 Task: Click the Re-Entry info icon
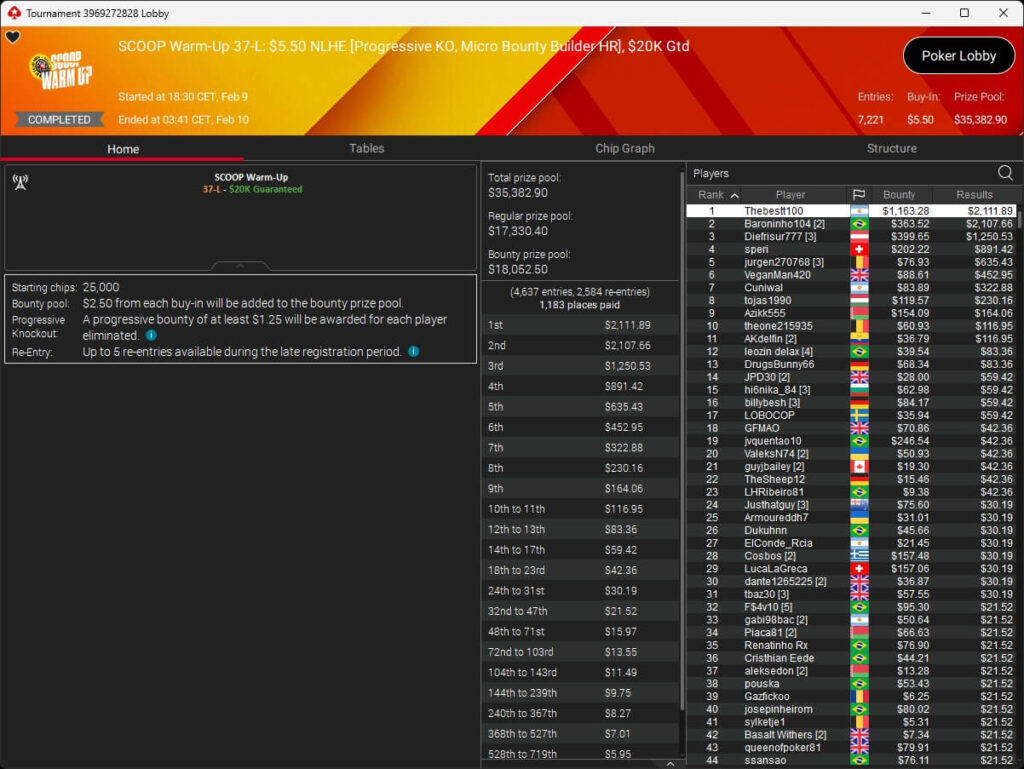point(413,352)
